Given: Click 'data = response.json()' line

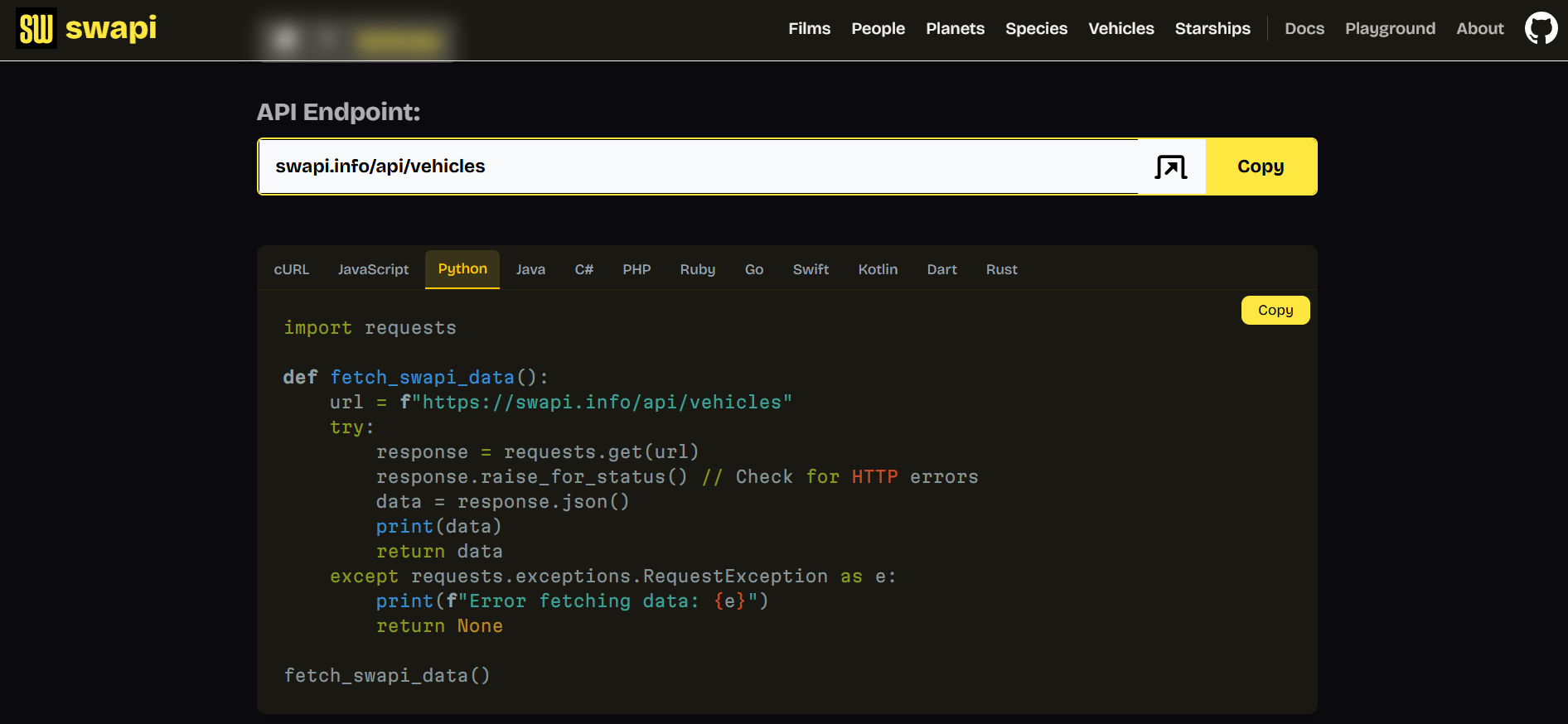Looking at the screenshot, I should point(503,502).
